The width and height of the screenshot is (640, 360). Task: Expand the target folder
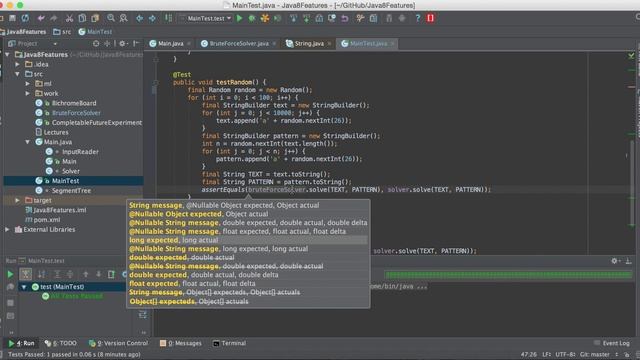[18, 200]
